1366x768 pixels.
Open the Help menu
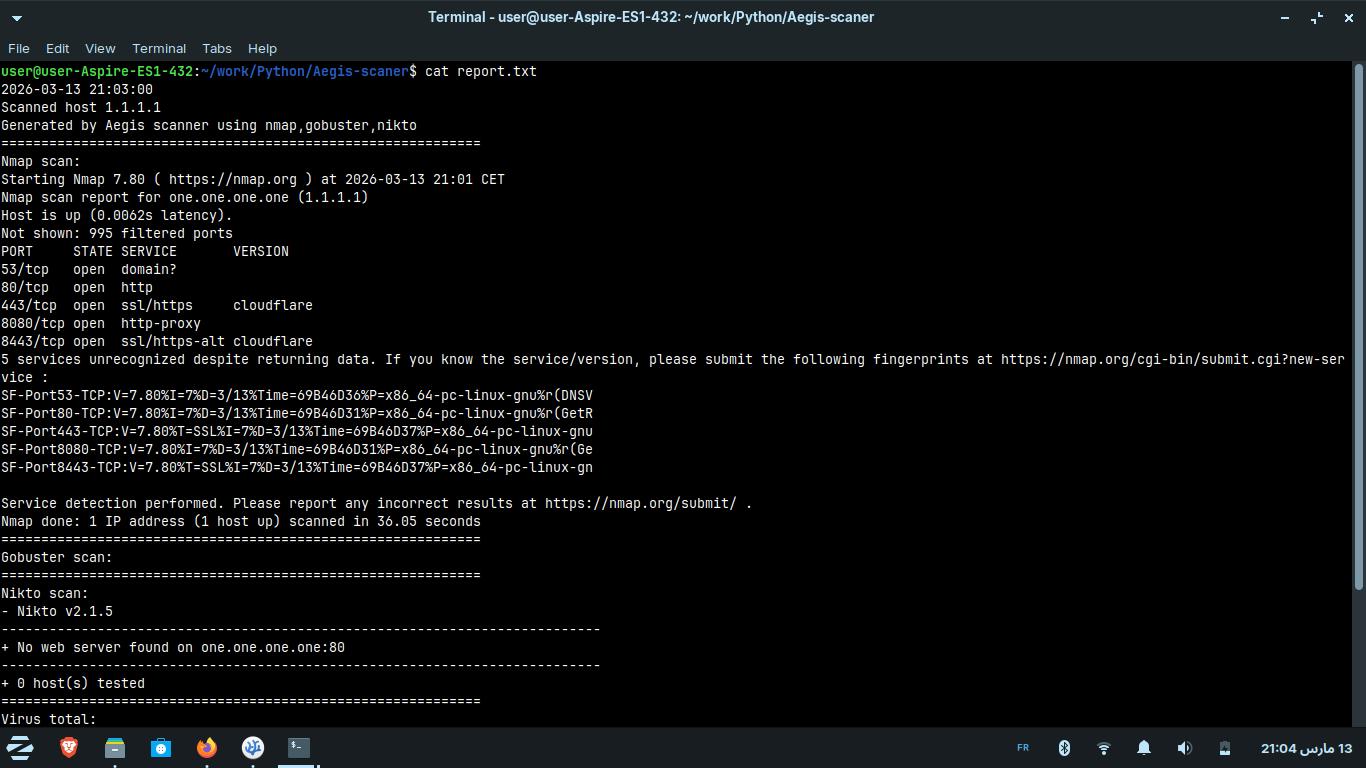click(x=262, y=48)
